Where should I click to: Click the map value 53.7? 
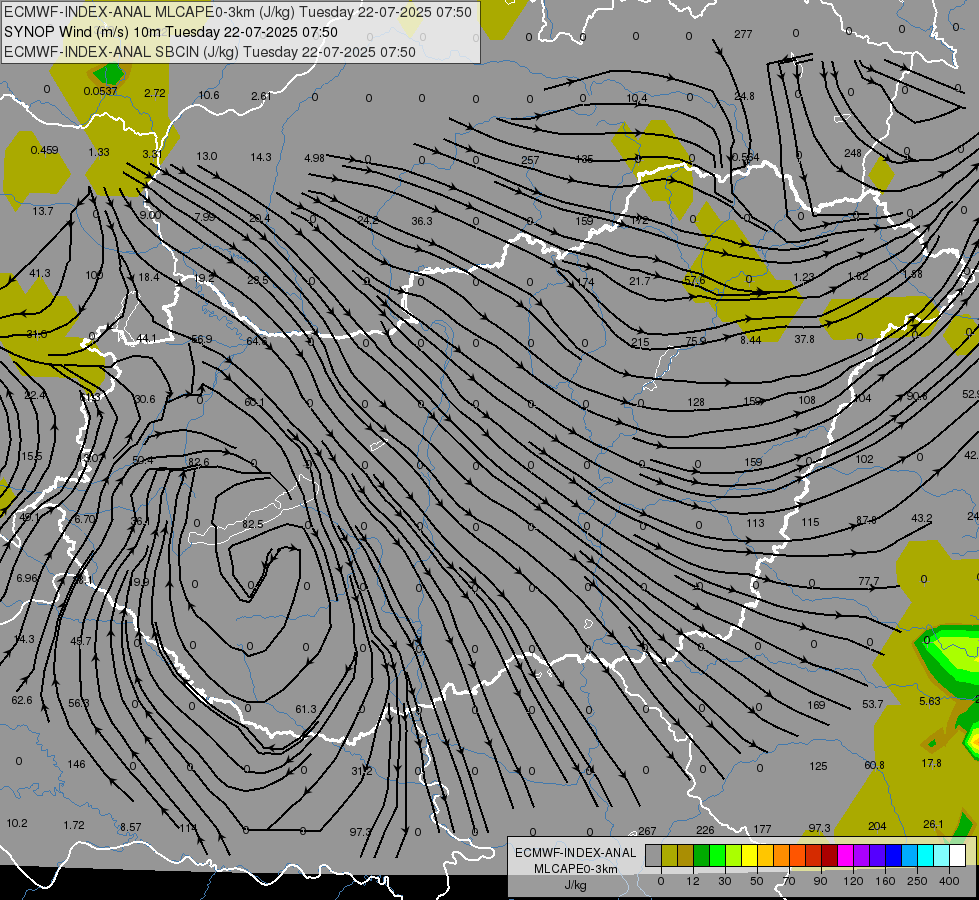point(872,704)
